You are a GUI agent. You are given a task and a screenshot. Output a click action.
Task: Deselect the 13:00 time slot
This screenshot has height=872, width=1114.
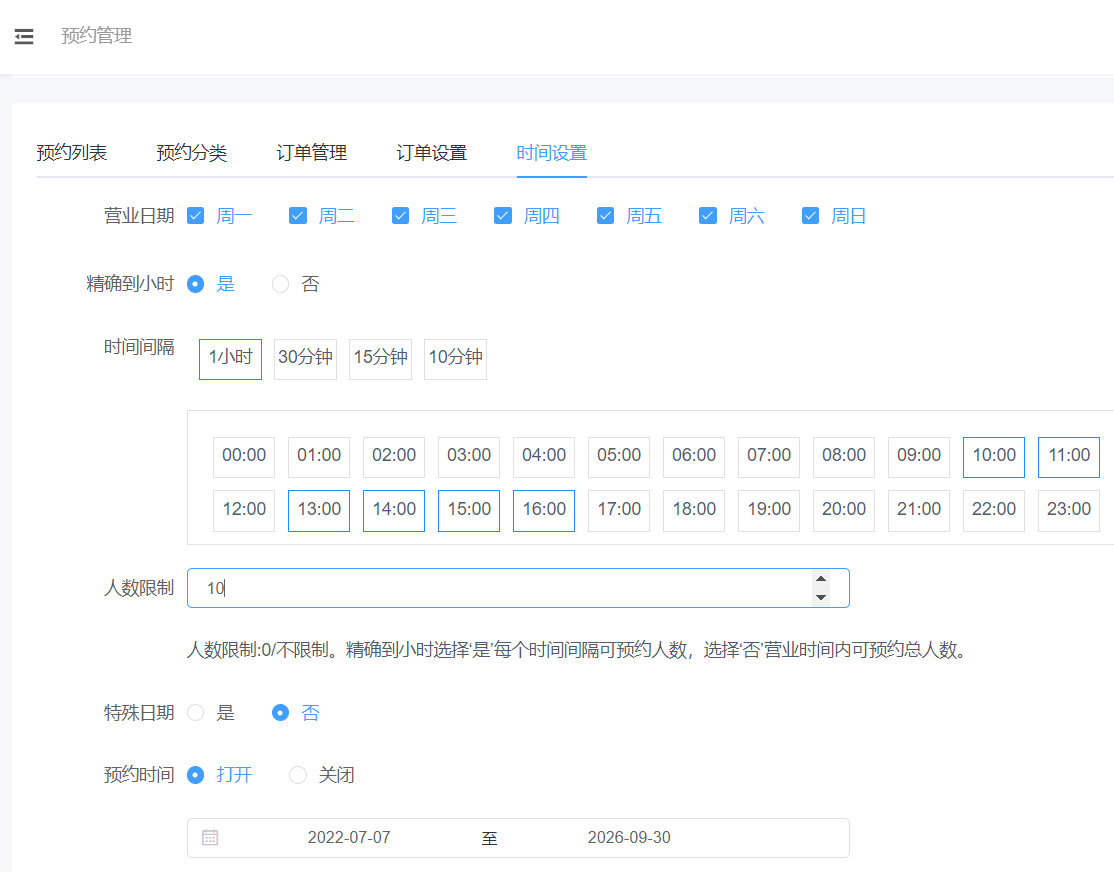click(319, 511)
